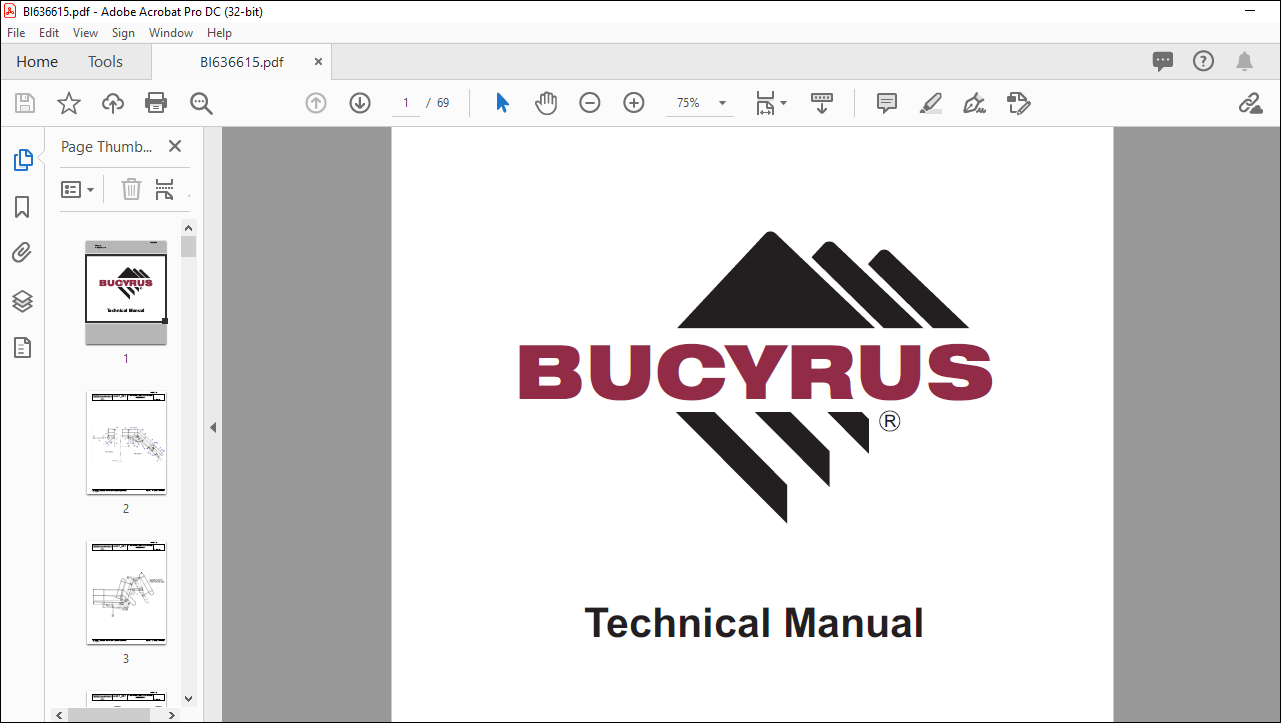Close the BI636615.pdf tab
The height and width of the screenshot is (723, 1281).
click(318, 61)
